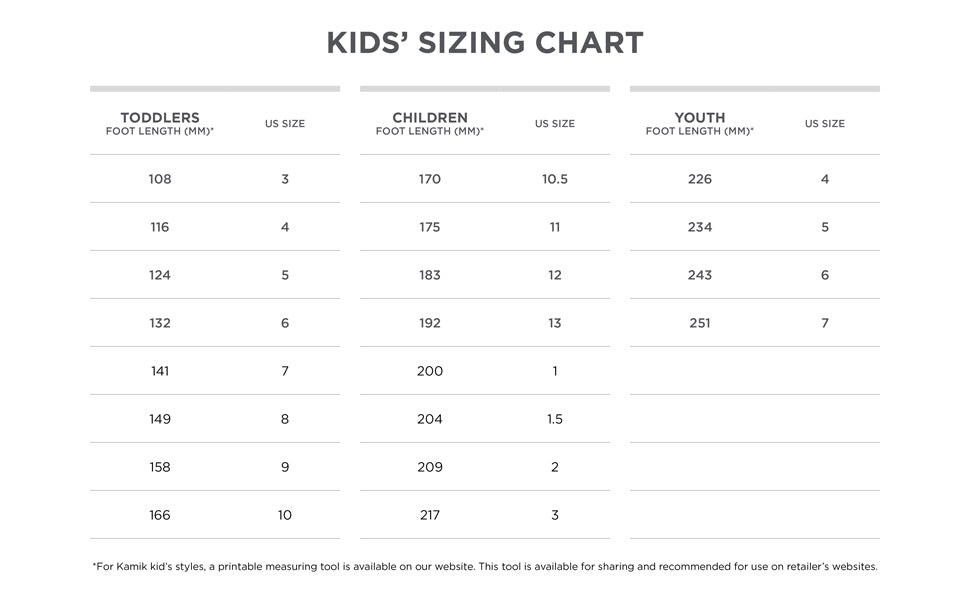
Task: Click children foot length 217
Action: tap(430, 515)
